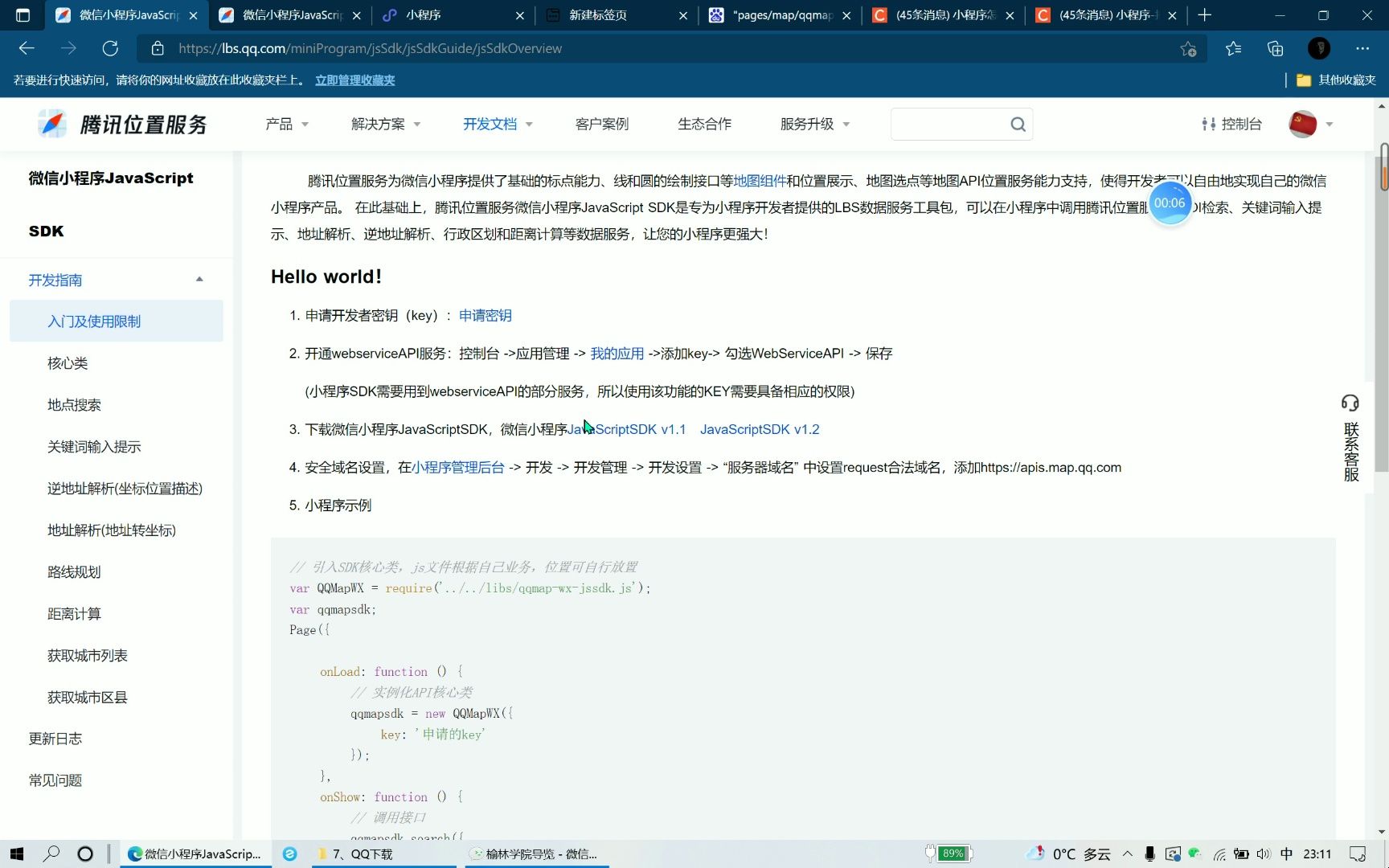This screenshot has width=1389, height=868.
Task: Open 更新日志 in the sidebar
Action: click(55, 739)
